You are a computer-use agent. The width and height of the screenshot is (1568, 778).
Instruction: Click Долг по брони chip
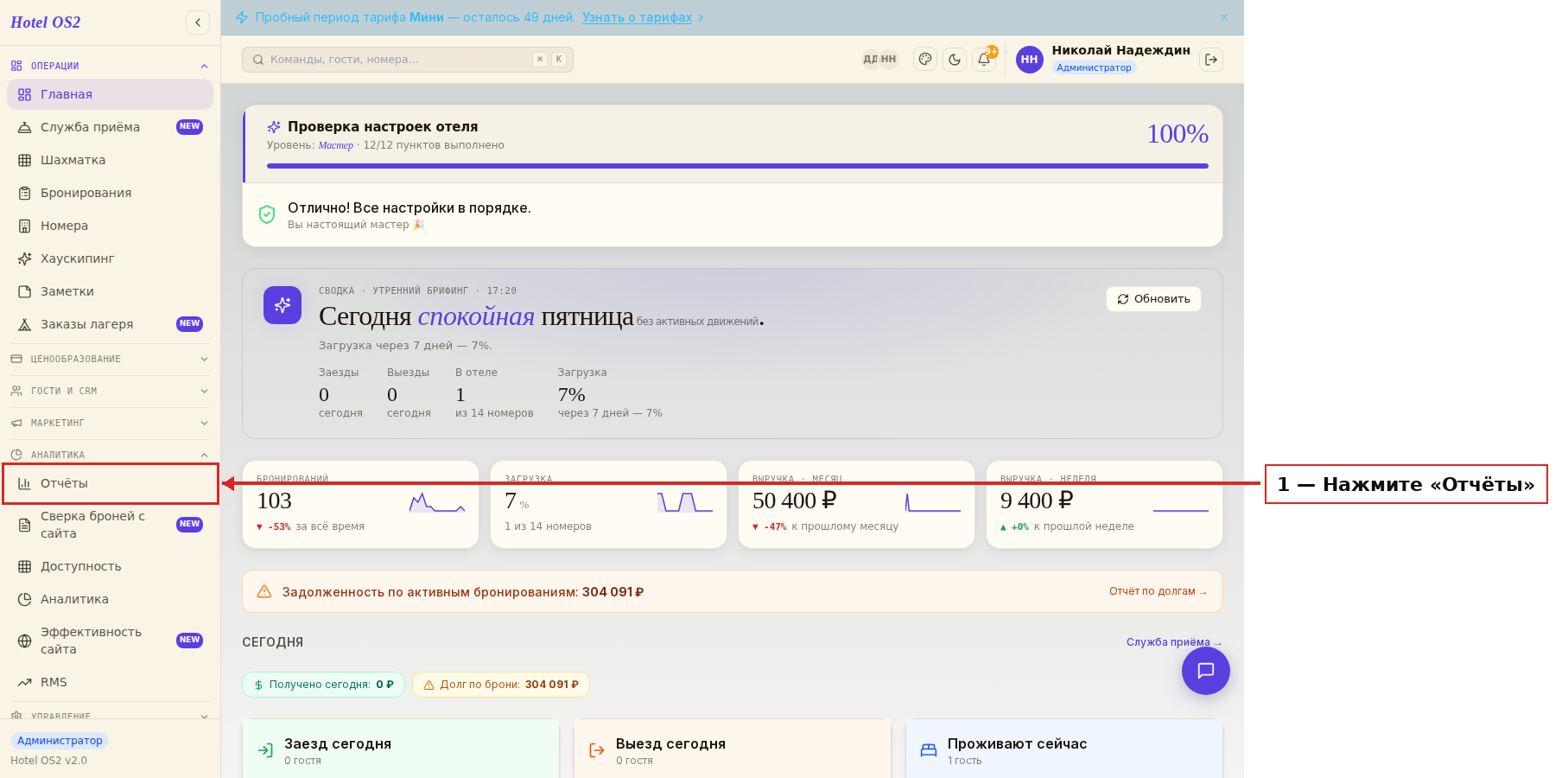click(501, 685)
